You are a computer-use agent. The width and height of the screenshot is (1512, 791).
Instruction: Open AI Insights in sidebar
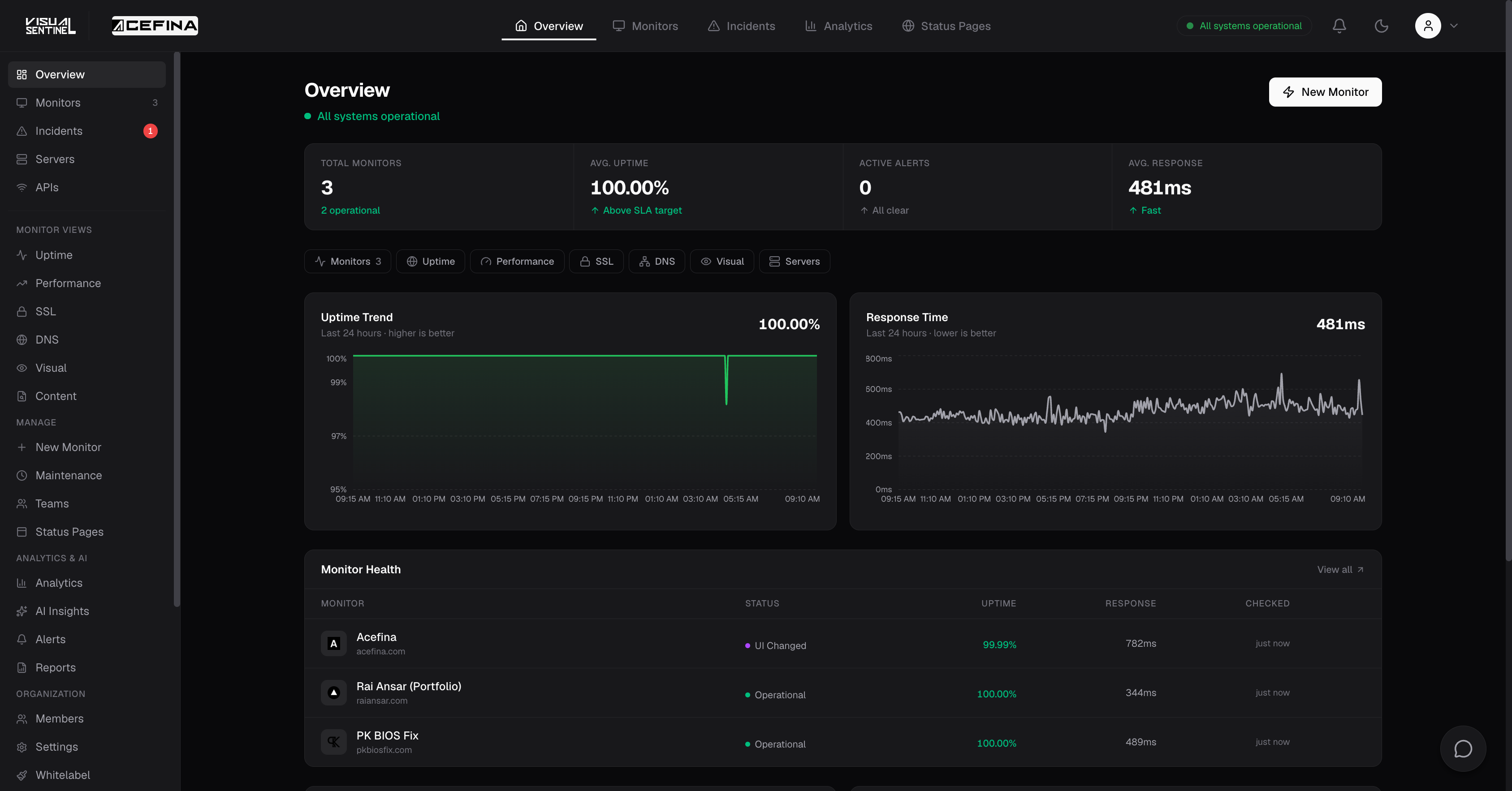coord(62,611)
